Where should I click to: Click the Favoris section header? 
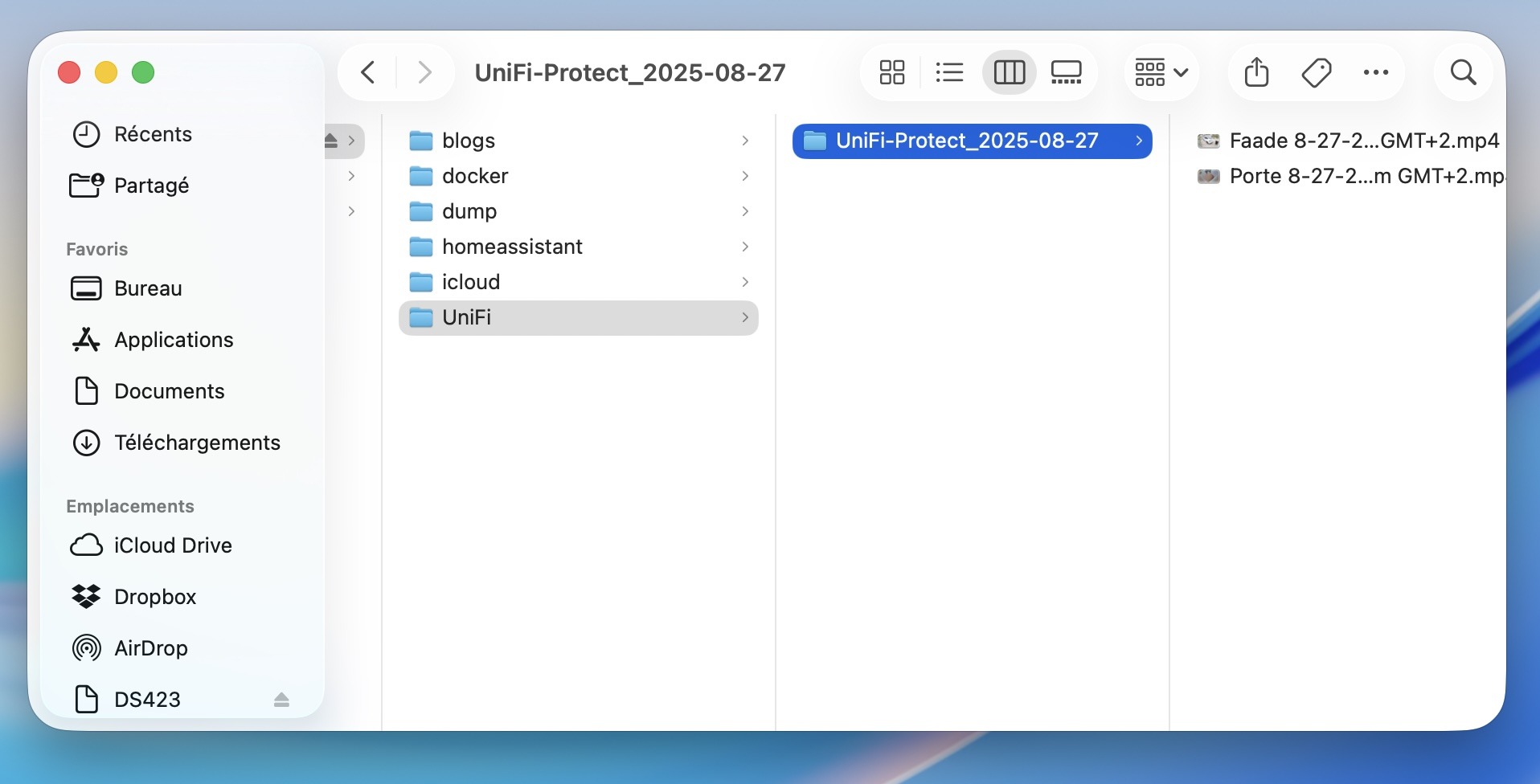[97, 249]
